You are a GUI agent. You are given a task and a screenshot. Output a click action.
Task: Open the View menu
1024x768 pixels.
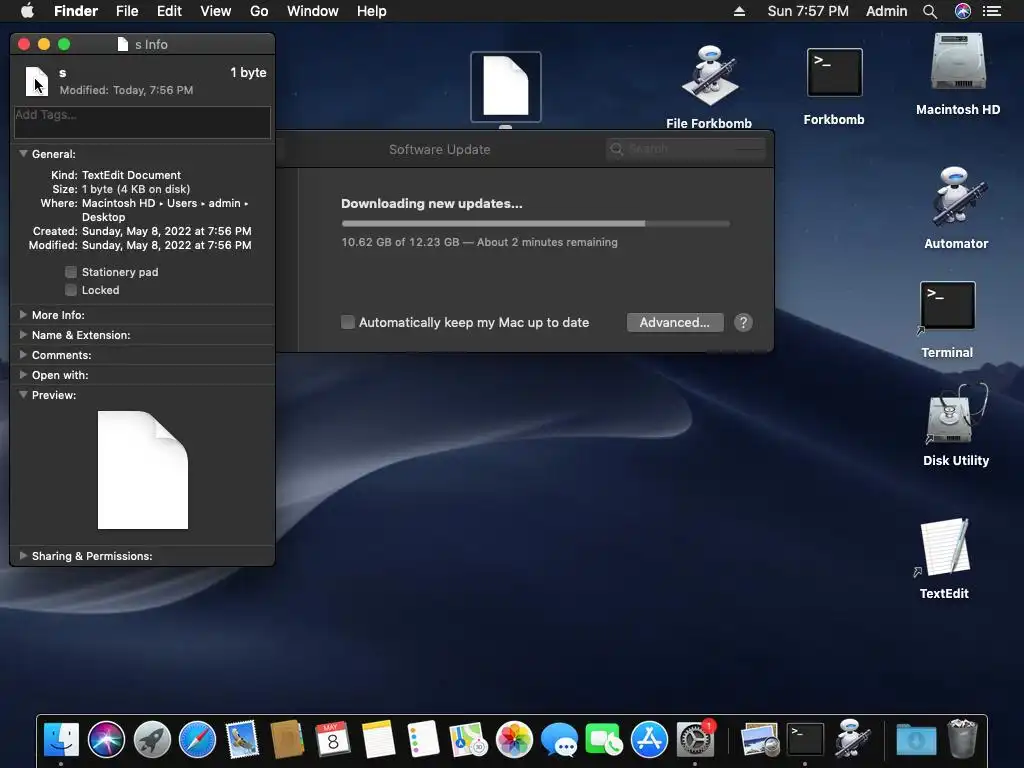click(x=216, y=11)
